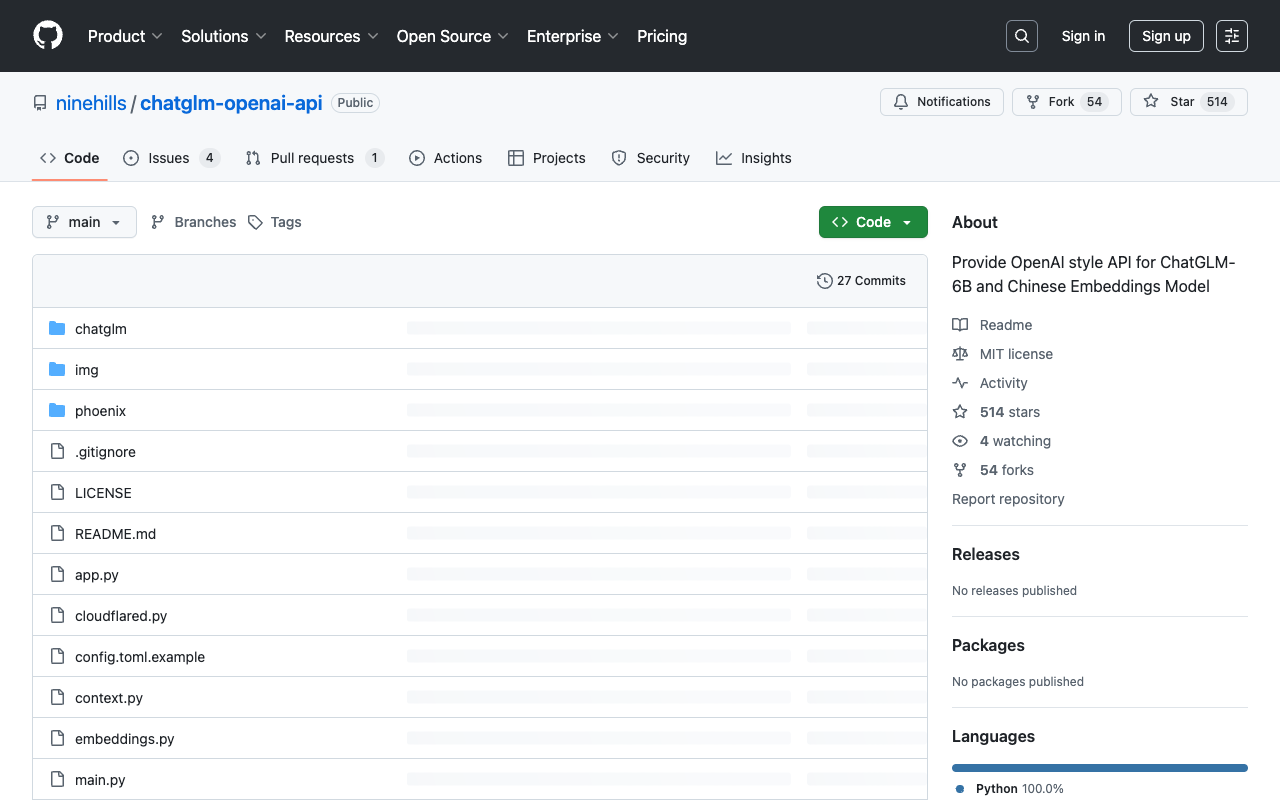
Task: Click the img folder icon
Action: 57,370
